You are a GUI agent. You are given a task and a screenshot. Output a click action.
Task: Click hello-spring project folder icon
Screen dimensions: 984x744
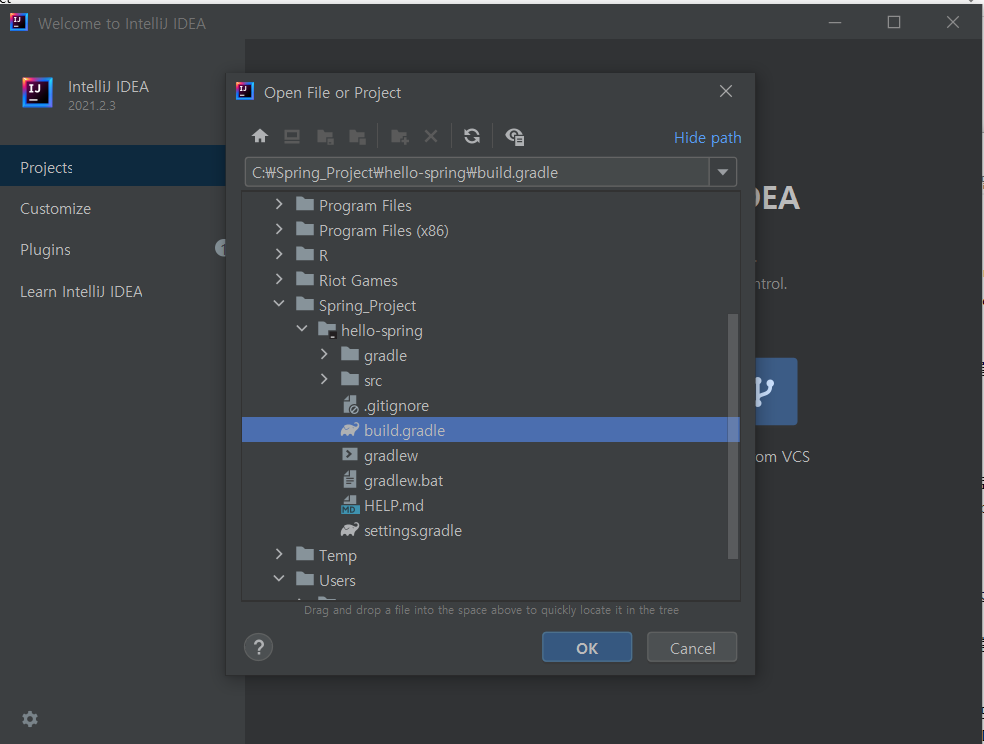tap(328, 329)
